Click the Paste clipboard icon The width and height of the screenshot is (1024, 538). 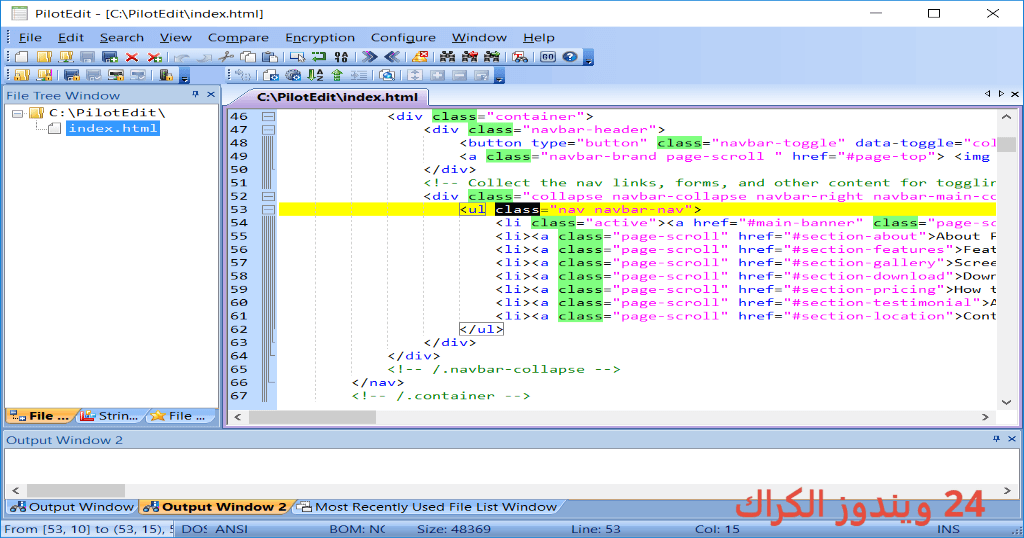tap(270, 57)
